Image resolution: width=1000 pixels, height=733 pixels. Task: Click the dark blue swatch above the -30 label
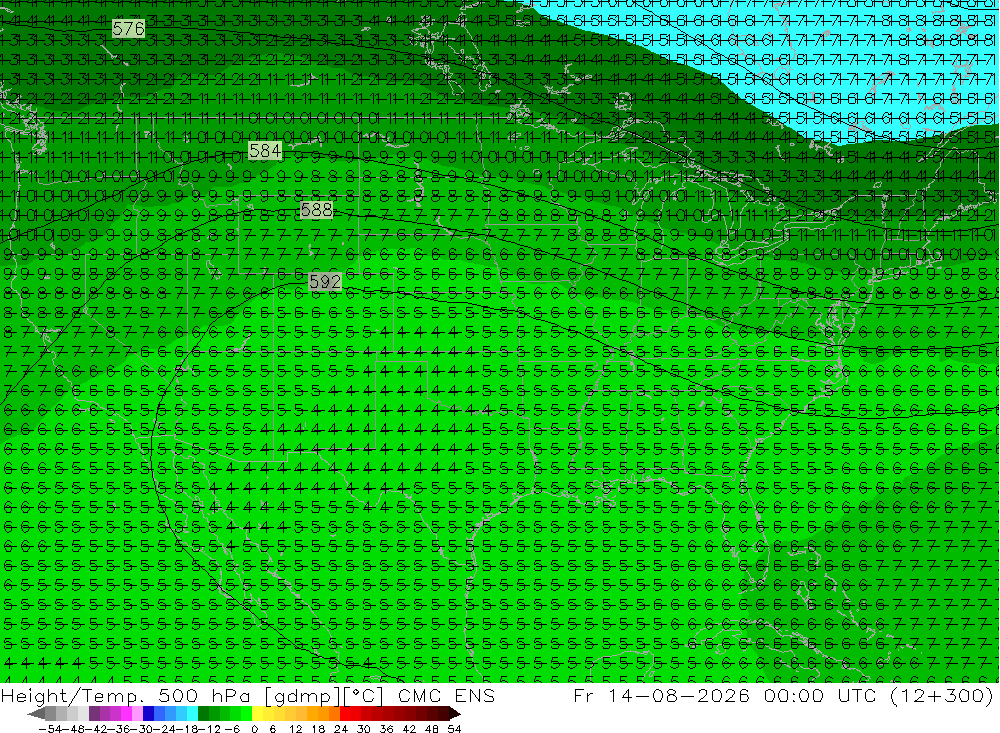point(148,714)
